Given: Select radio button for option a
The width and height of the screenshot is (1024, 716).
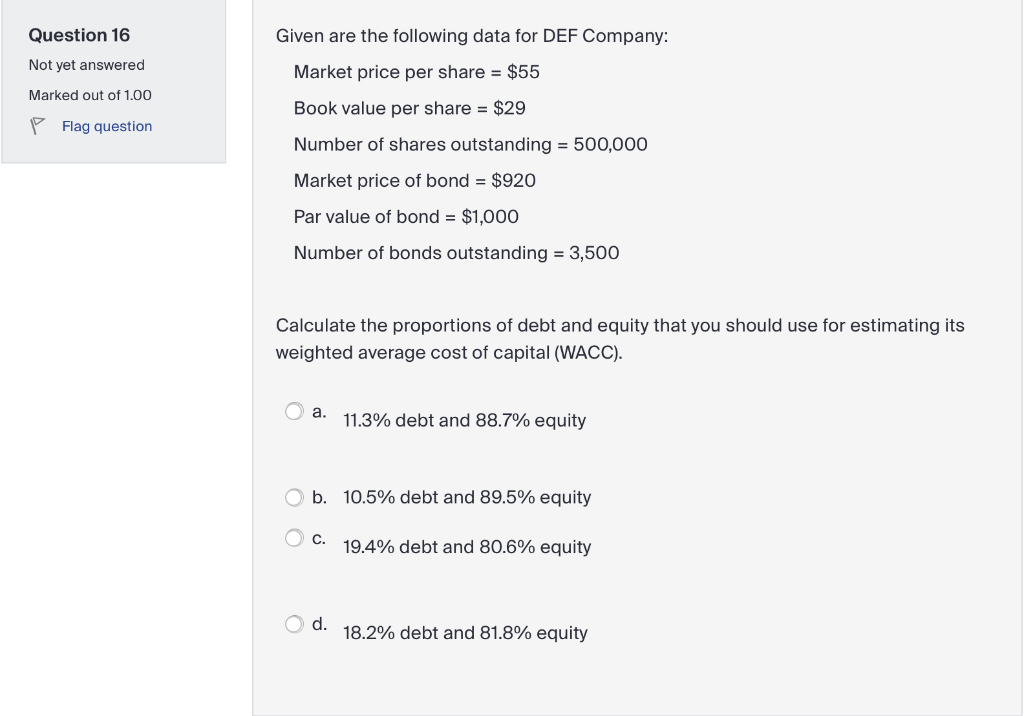Looking at the screenshot, I should (294, 411).
